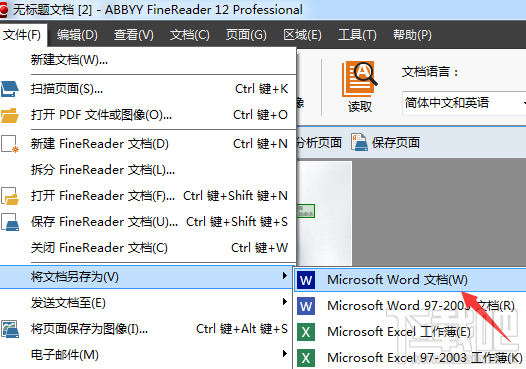Click the open FineReader document icon
The width and height of the screenshot is (526, 369).
pyautogui.click(x=10, y=196)
